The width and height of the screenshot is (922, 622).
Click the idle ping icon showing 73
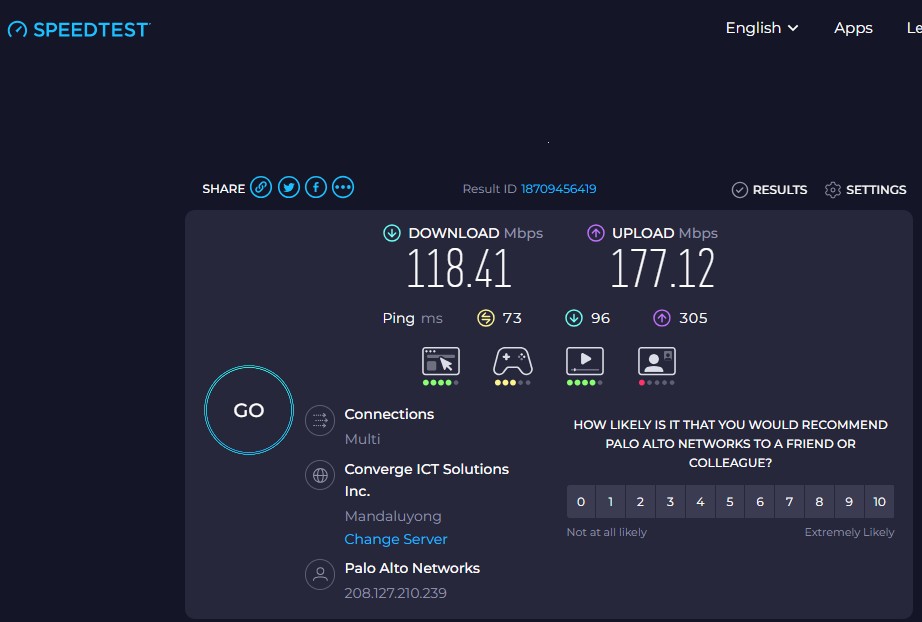(x=486, y=318)
